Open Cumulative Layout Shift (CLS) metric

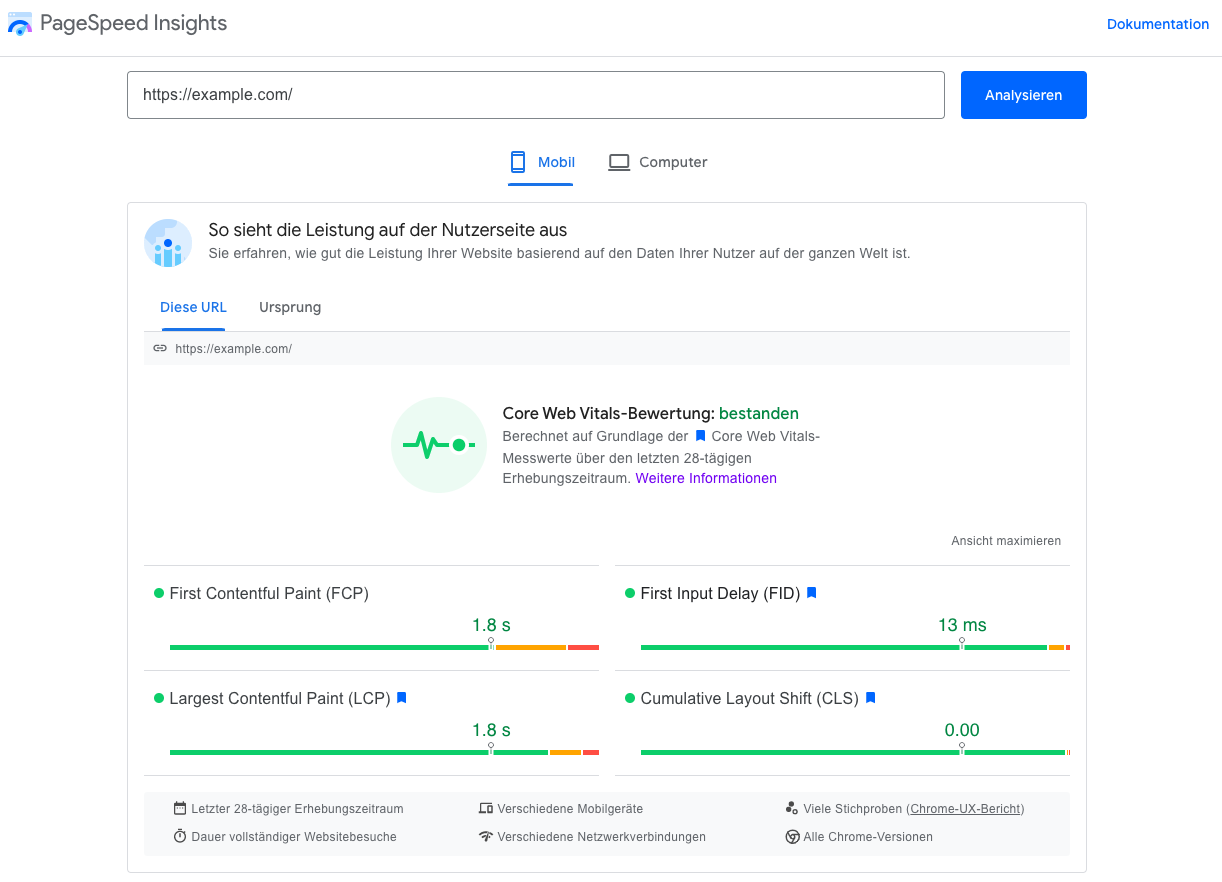749,698
